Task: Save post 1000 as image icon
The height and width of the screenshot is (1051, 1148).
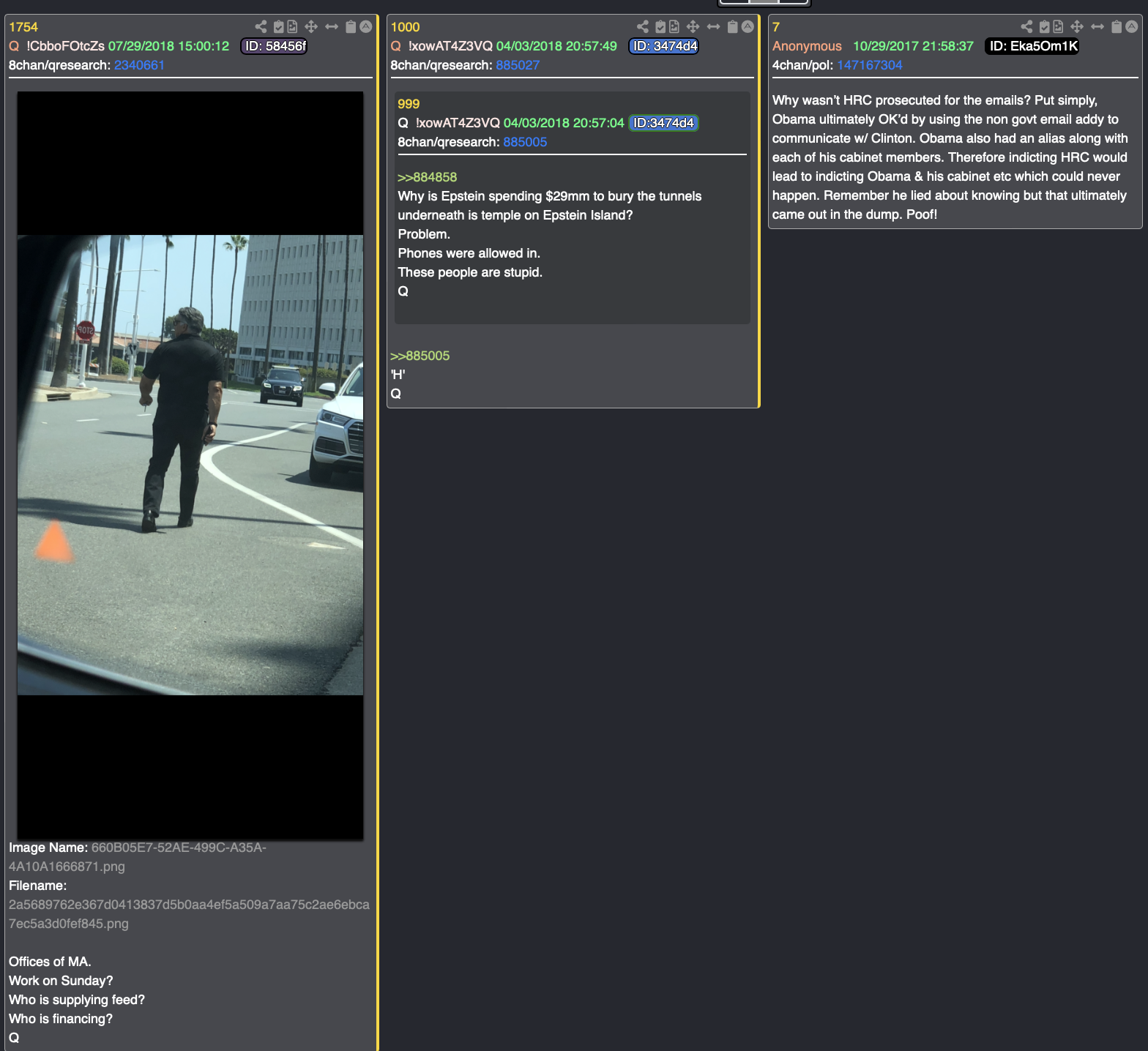Action: [674, 26]
